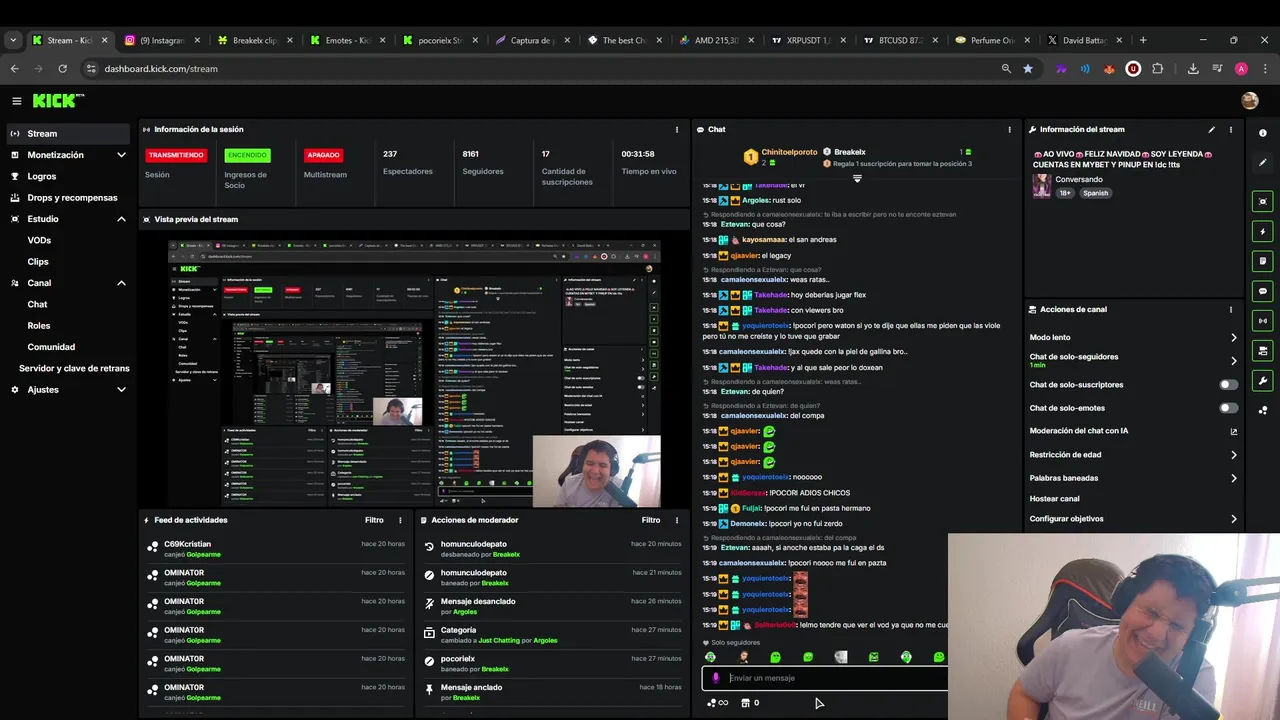Open Modo lento options chevron
1280x720 pixels.
tap(1233, 338)
